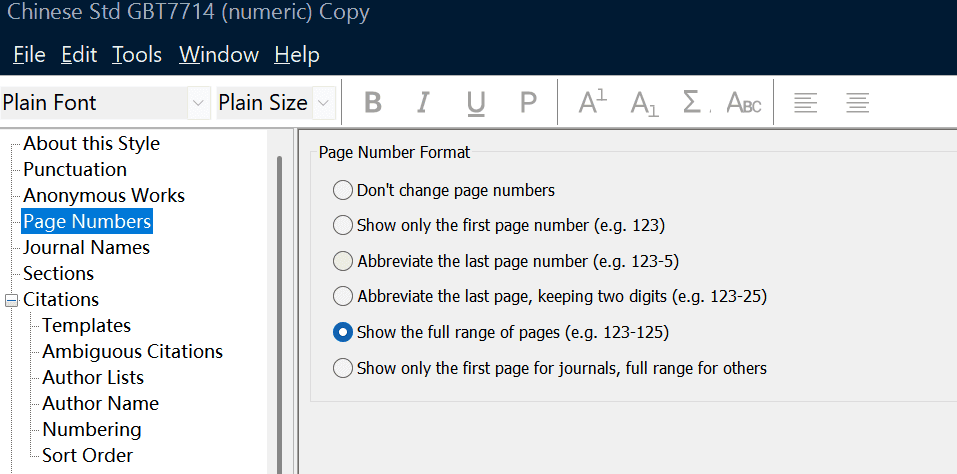
Task: Open Author Lists under Citations
Action: pyautogui.click(x=93, y=377)
